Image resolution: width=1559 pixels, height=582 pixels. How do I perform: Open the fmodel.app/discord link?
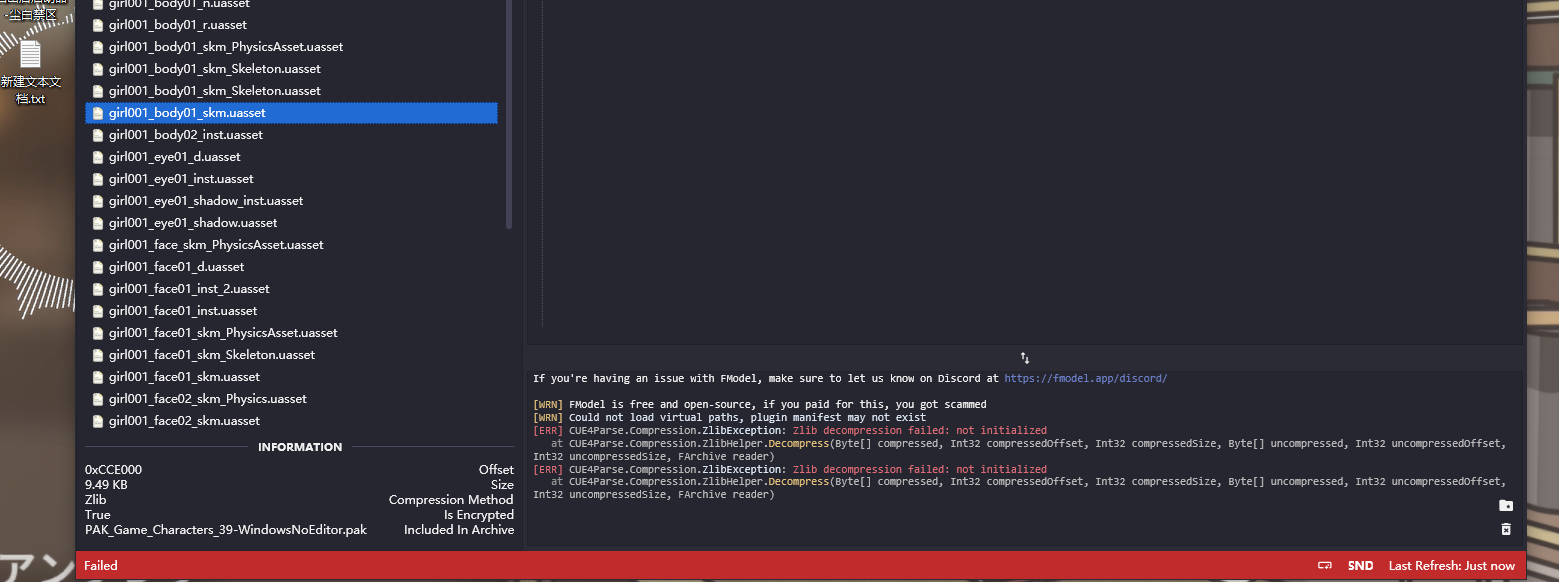tap(1085, 379)
